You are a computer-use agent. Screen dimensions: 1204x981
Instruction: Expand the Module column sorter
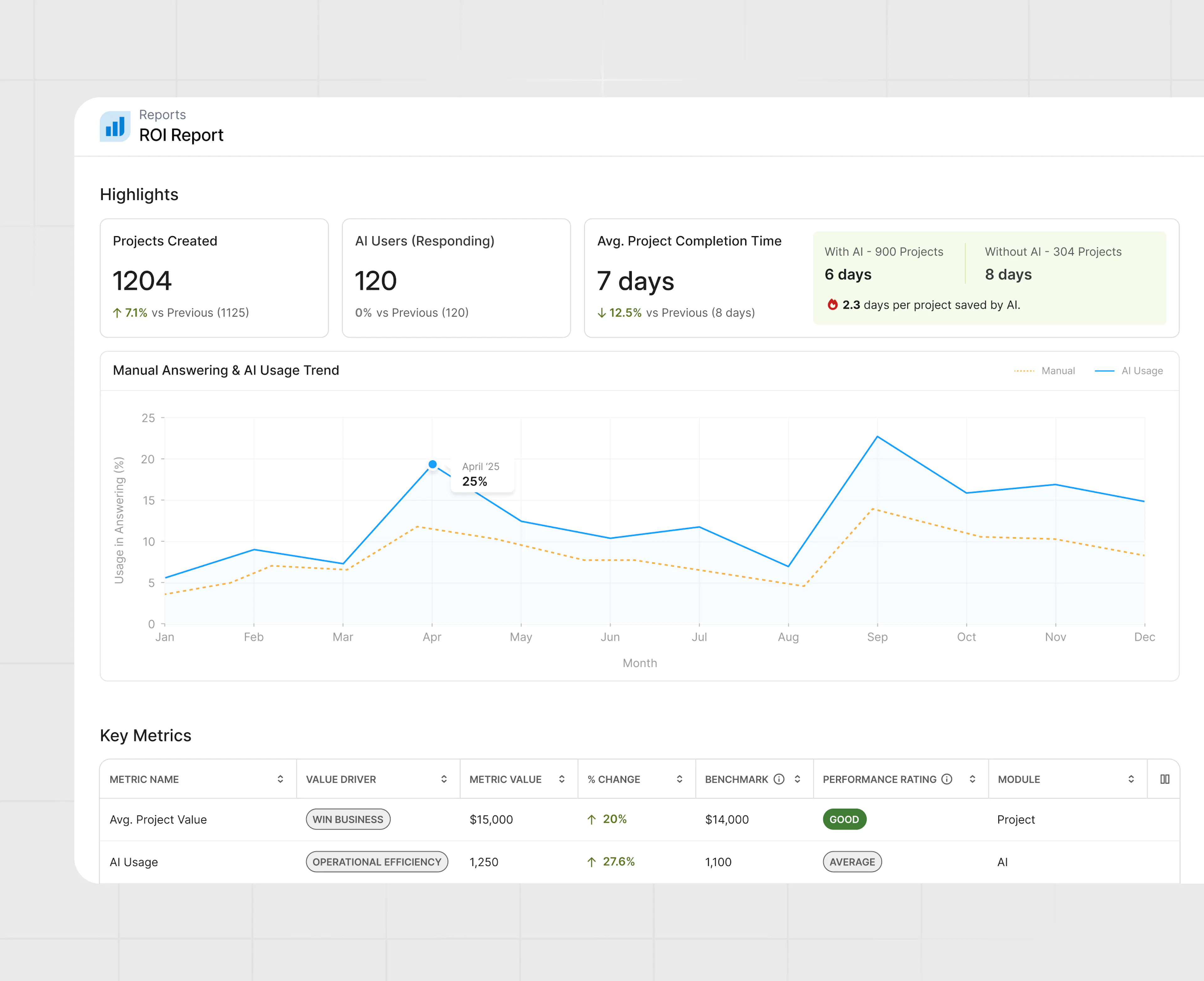(x=1131, y=779)
